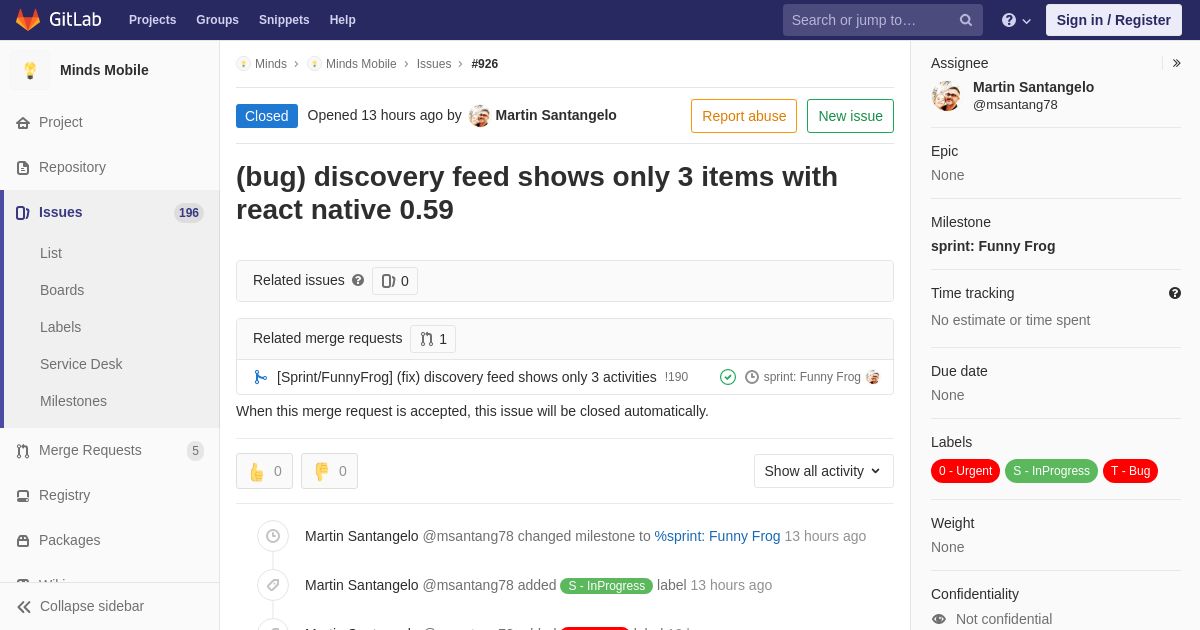Click the Merge Requests count badge 5
This screenshot has height=630, width=1200.
point(195,451)
